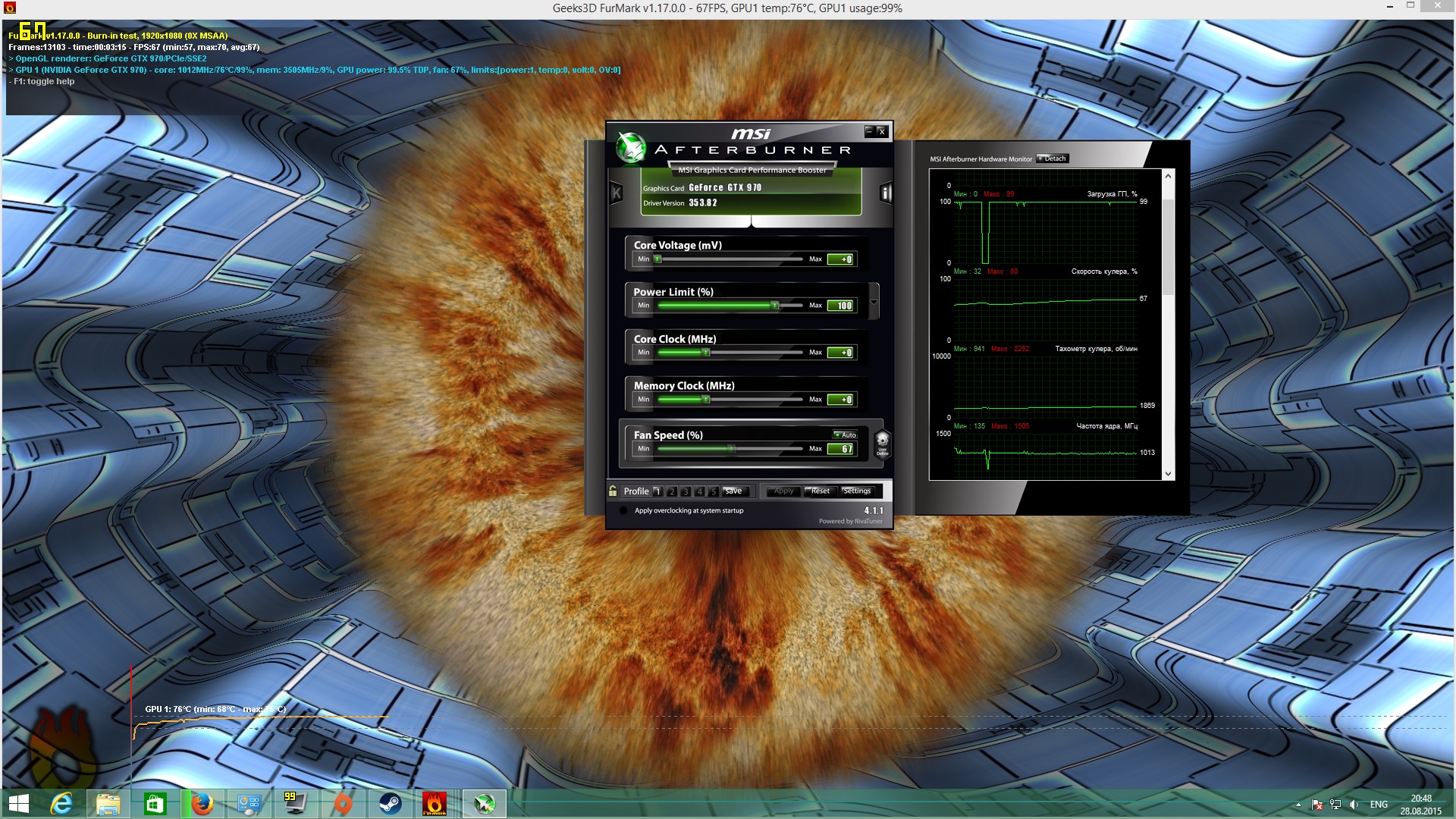Open Origin from the taskbar

(343, 804)
